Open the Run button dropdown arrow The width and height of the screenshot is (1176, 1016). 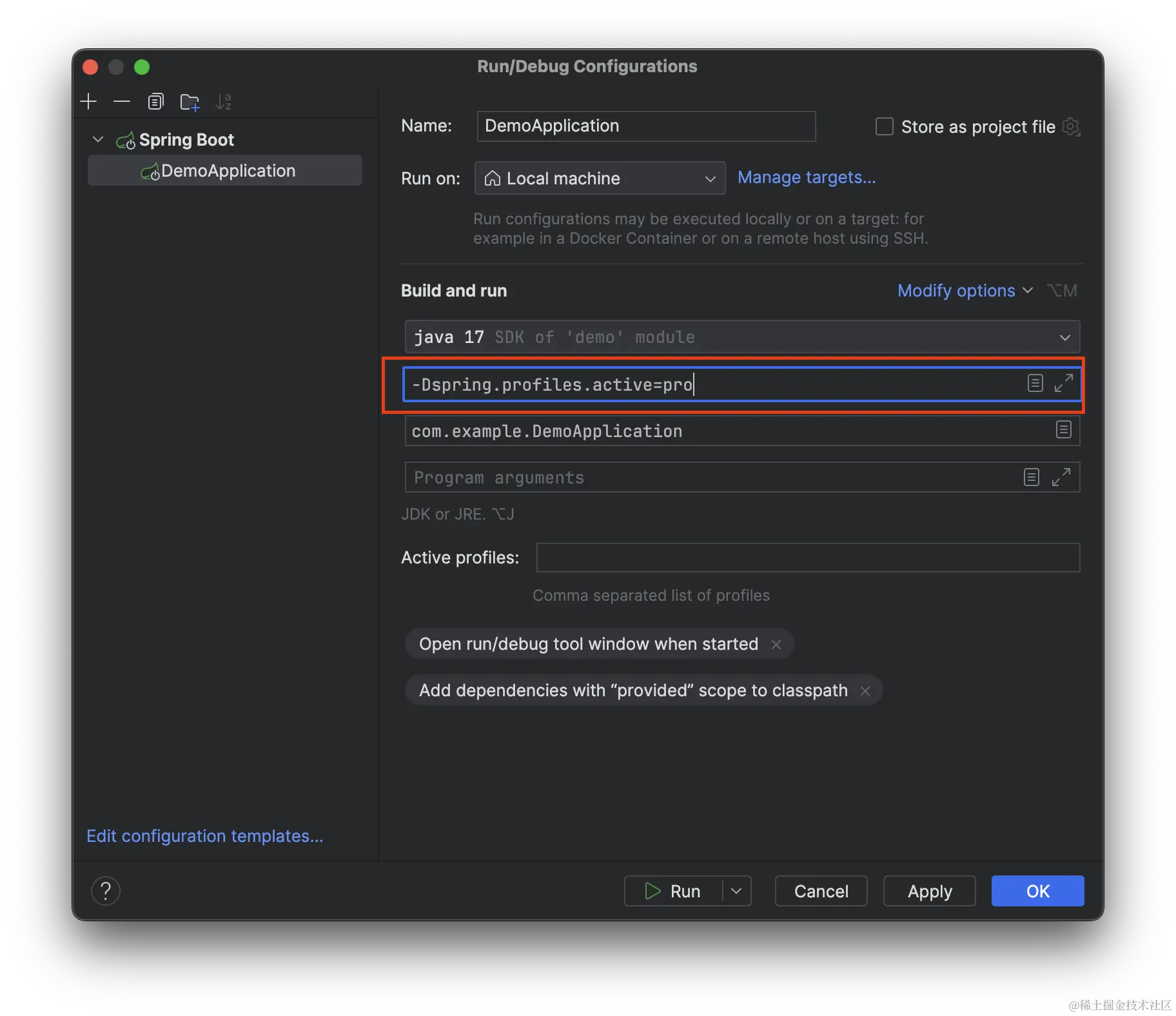pos(736,891)
